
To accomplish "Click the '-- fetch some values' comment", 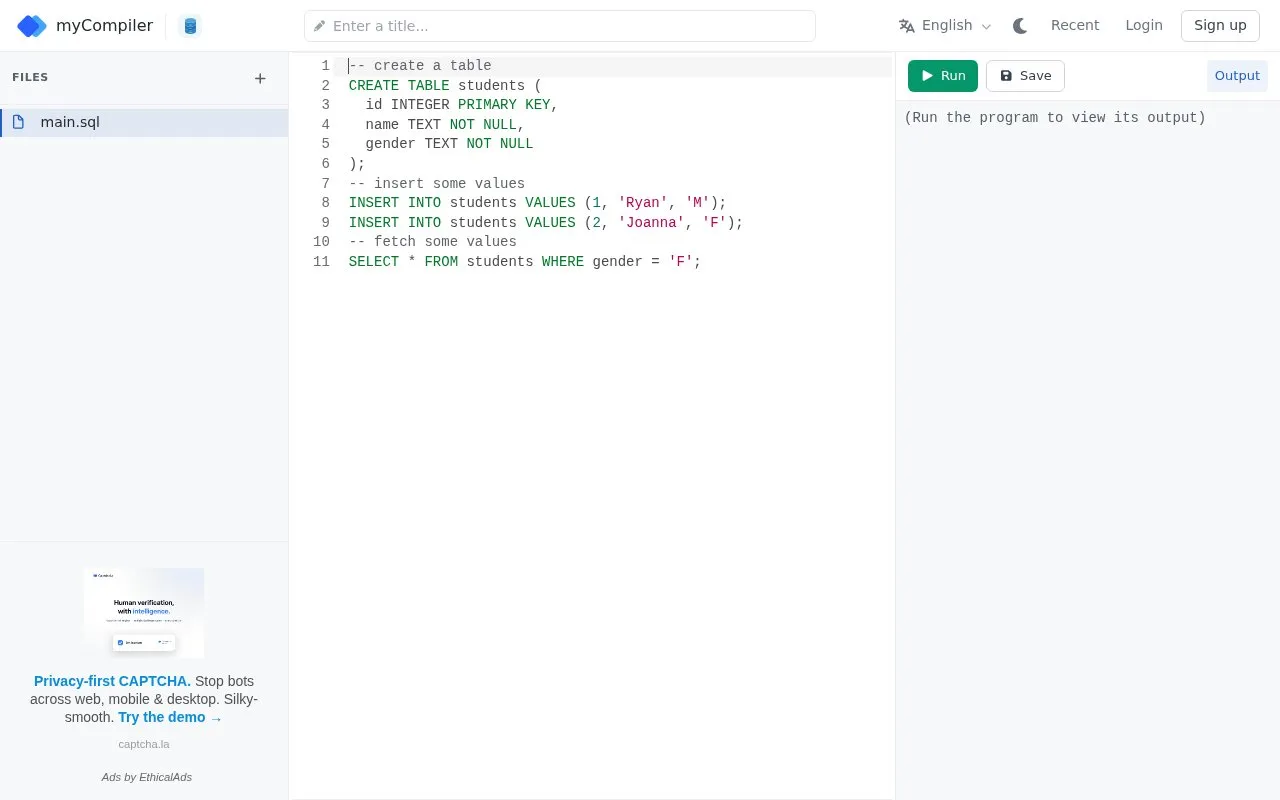I will click(x=433, y=242).
